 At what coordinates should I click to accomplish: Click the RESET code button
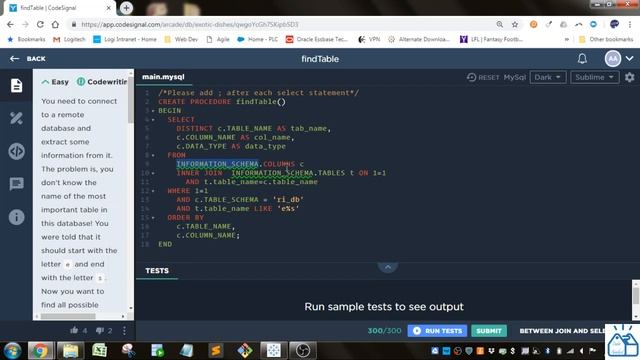[x=483, y=77]
